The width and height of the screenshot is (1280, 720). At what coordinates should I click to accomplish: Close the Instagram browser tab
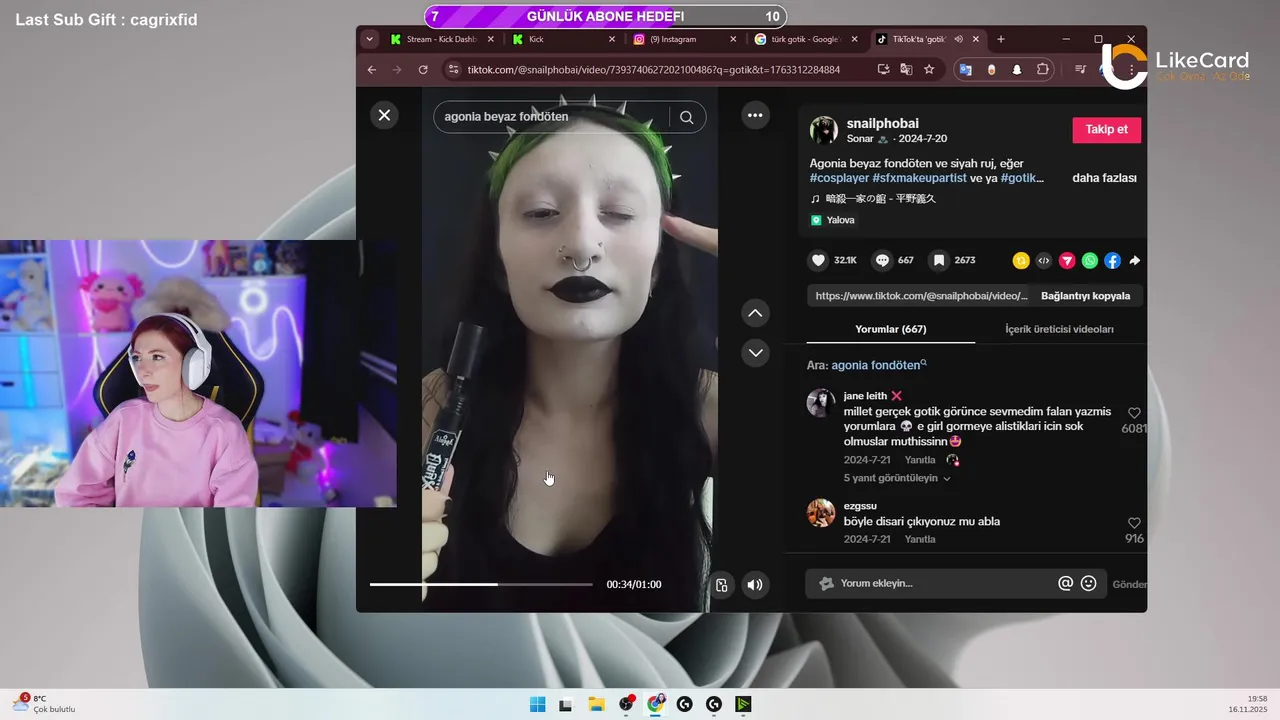pyautogui.click(x=733, y=39)
